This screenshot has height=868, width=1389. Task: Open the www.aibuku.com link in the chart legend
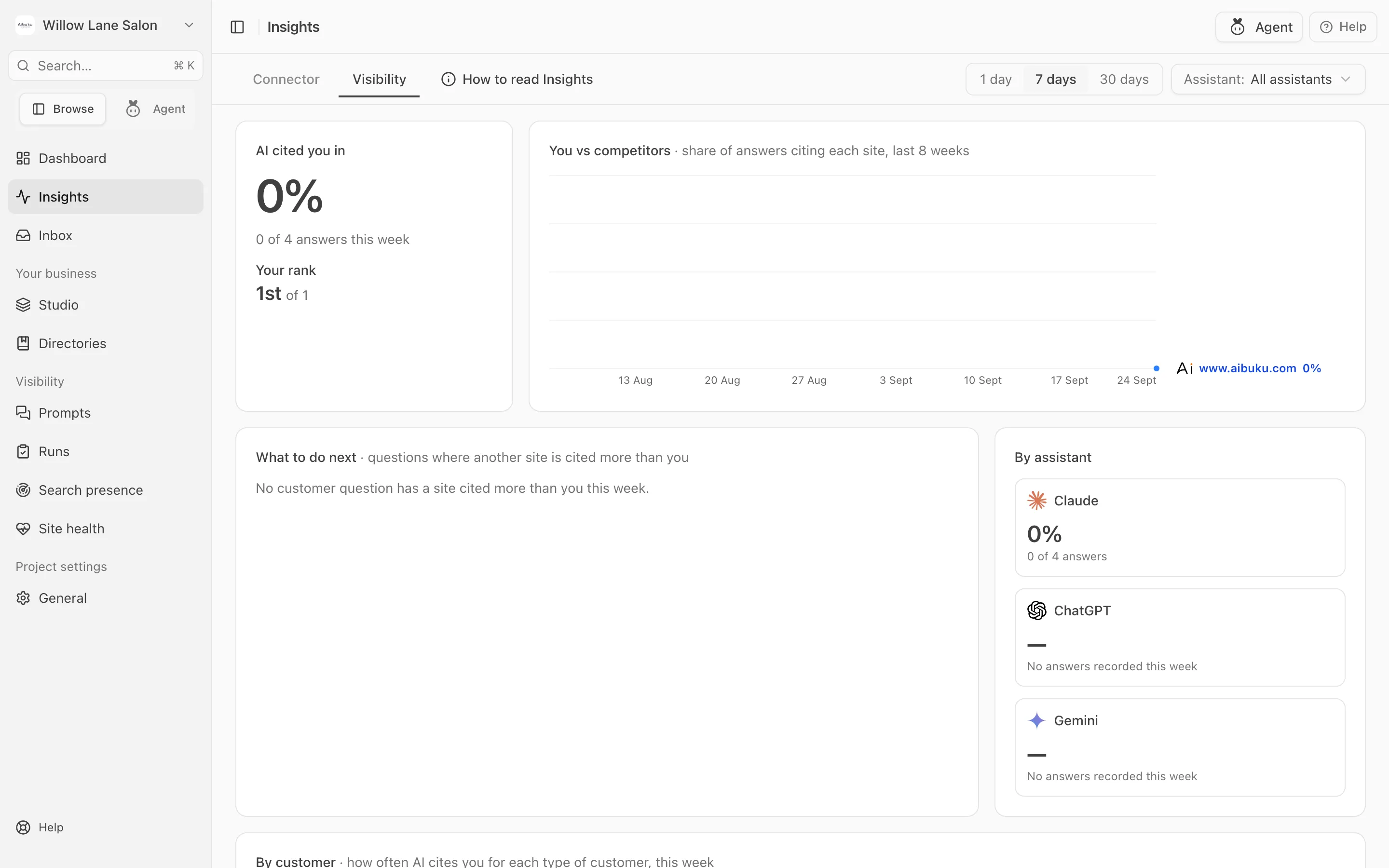pos(1247,368)
